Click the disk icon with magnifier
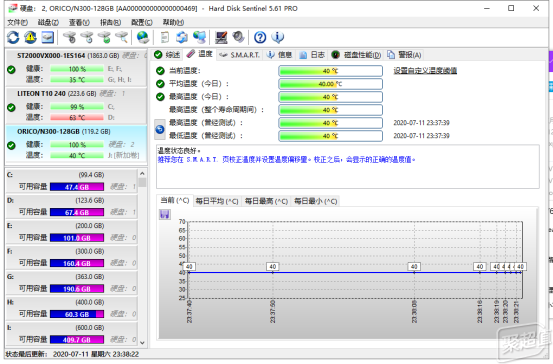The height and width of the screenshot is (364, 553). 122,37
